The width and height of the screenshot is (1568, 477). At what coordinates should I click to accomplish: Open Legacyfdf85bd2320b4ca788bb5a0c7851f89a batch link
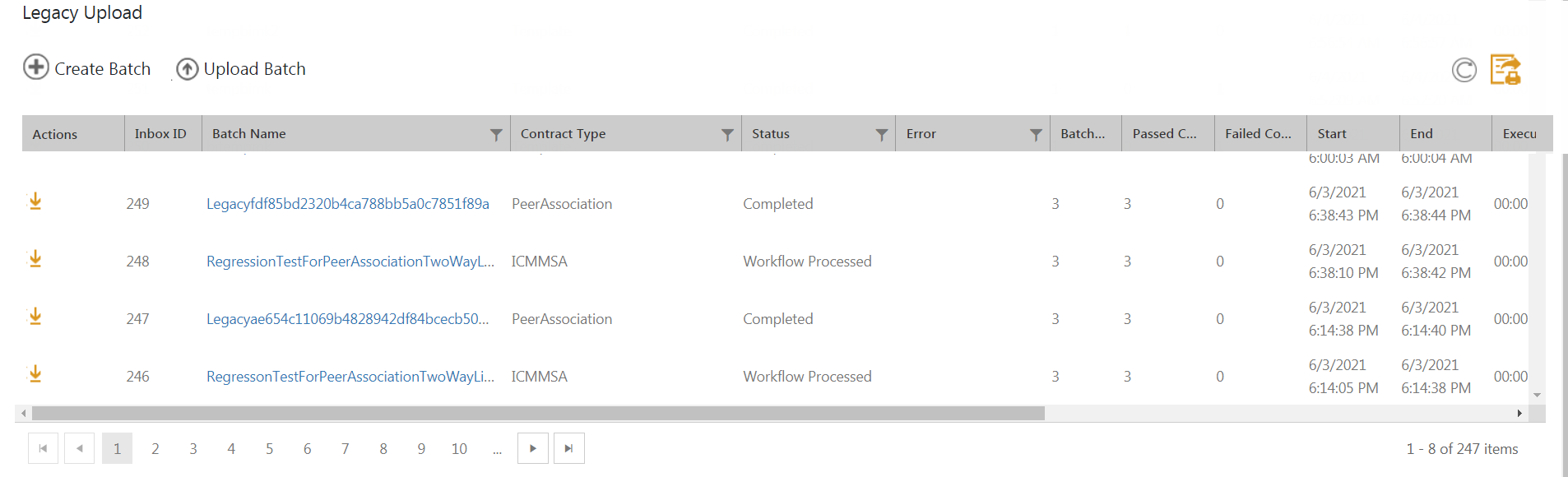pyautogui.click(x=347, y=204)
